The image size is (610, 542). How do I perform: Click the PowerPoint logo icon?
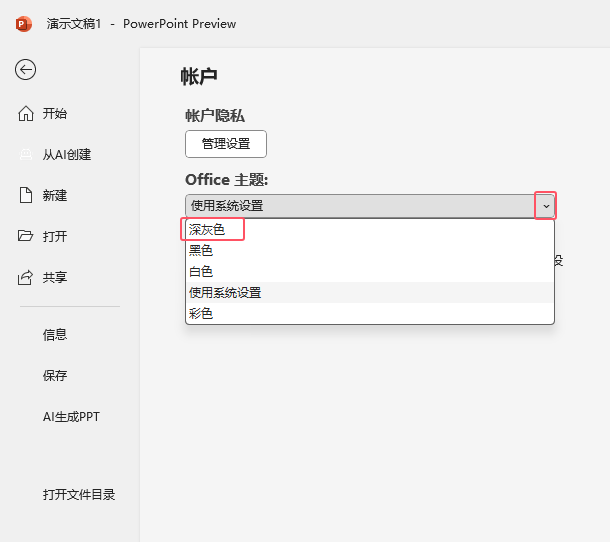24,23
